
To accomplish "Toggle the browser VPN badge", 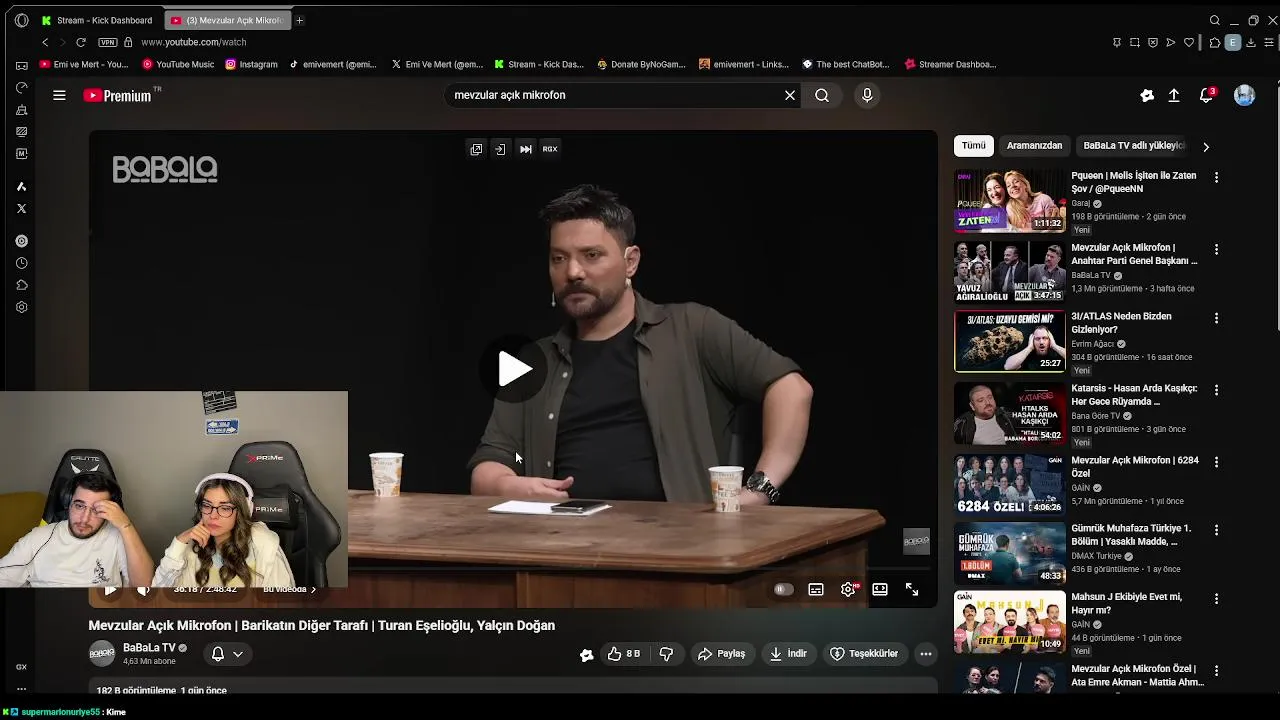I will pos(108,42).
